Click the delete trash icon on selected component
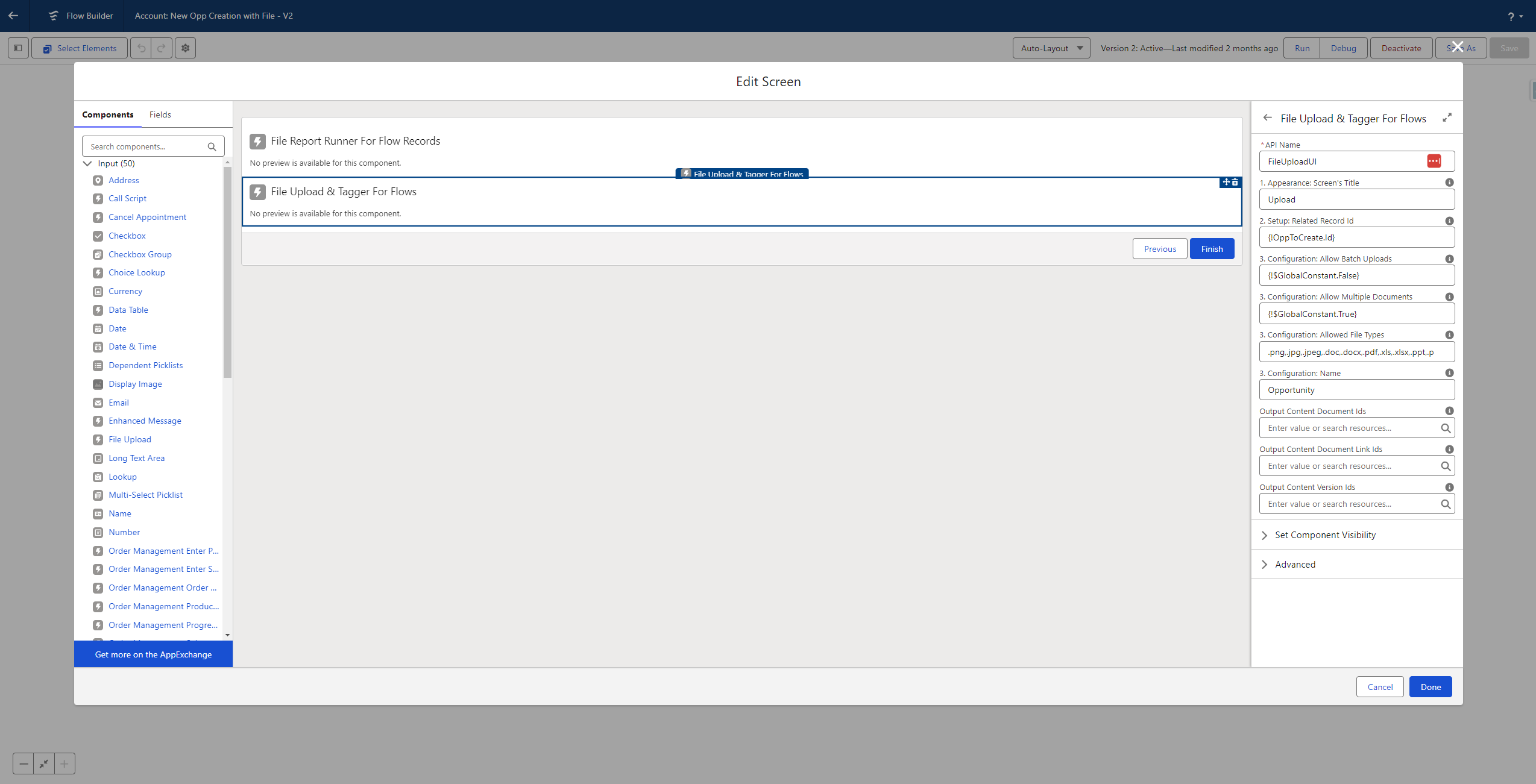This screenshot has width=1536, height=784. 1235,182
